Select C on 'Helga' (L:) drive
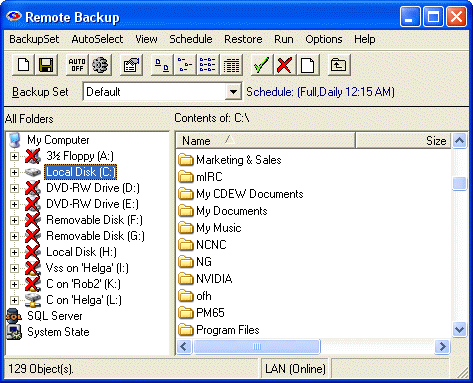The height and width of the screenshot is (383, 473). click(x=84, y=300)
